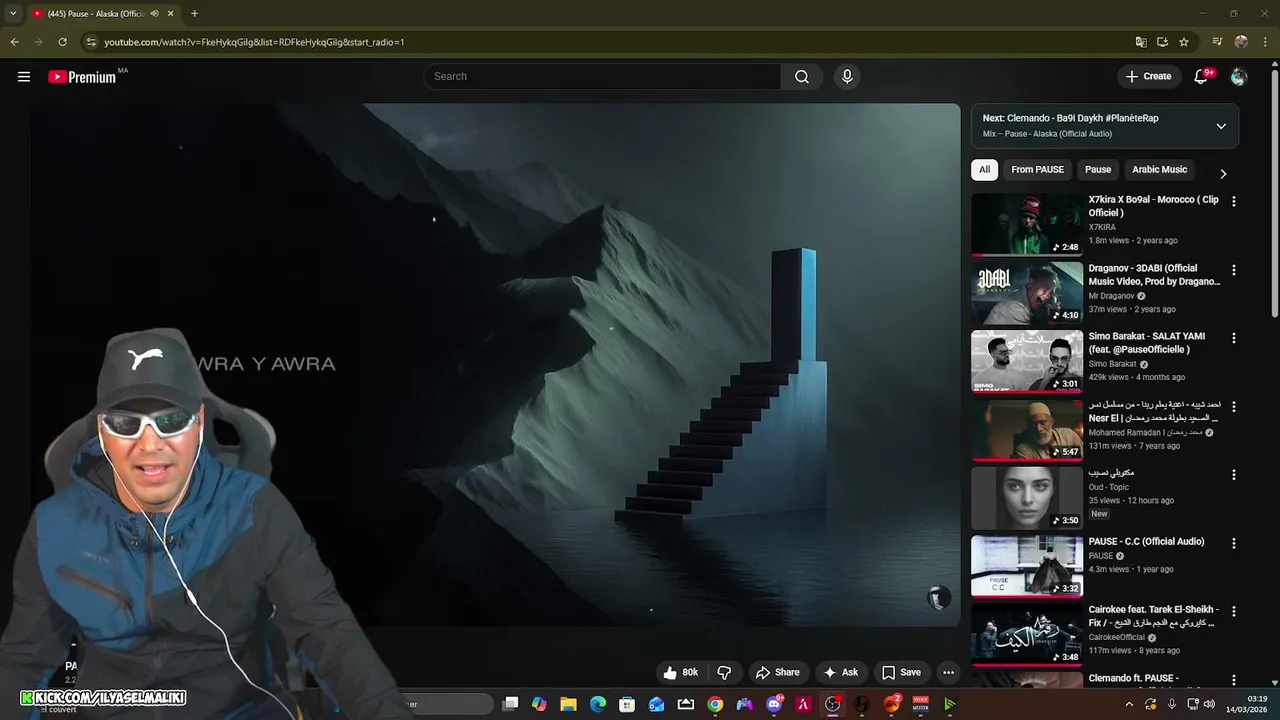Screen dimensions: 1280x720
Task: Open Clemando ft. PAUSE video title
Action: 1133,679
